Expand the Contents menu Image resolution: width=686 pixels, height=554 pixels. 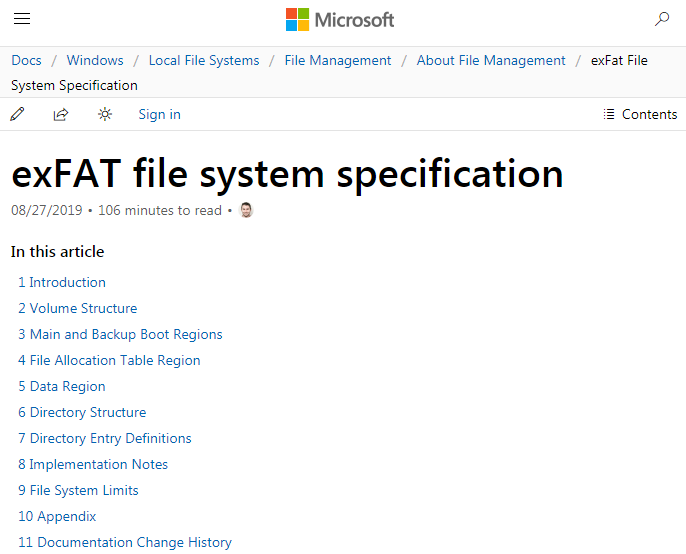(640, 114)
